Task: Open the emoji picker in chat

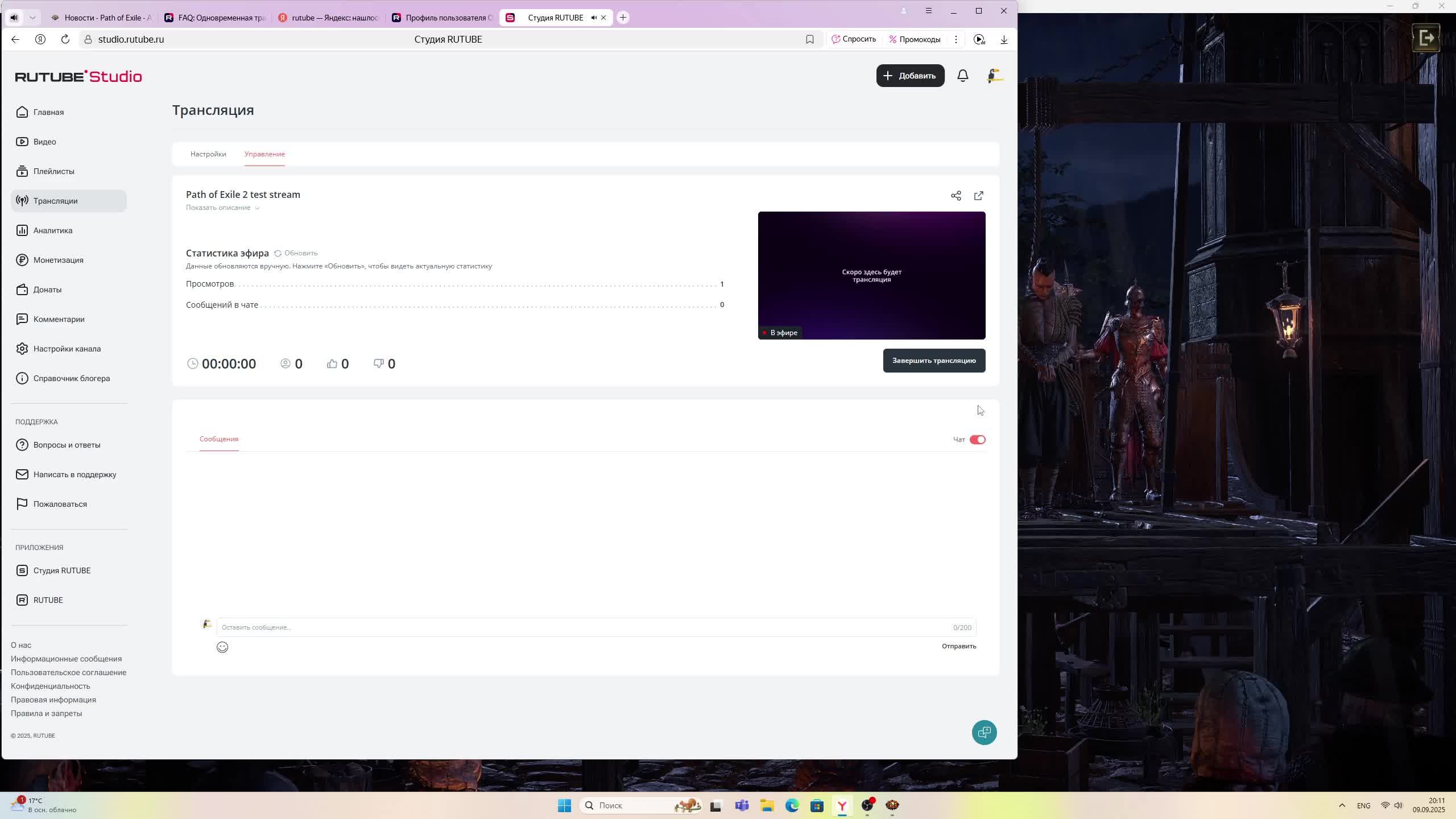Action: 222,647
